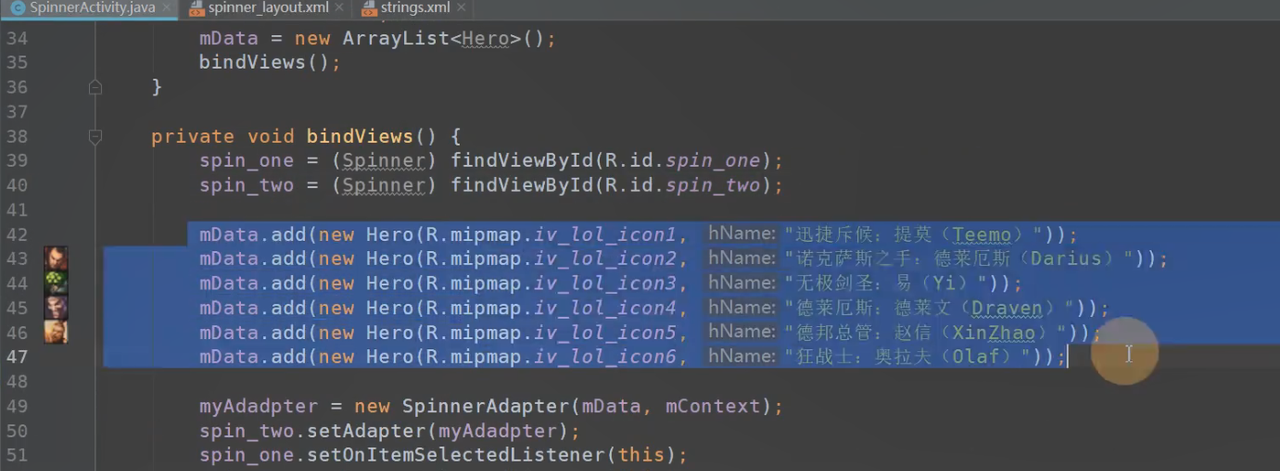Click 'this' keyword on line 51
Screen dimensions: 1280x471
coord(641,455)
